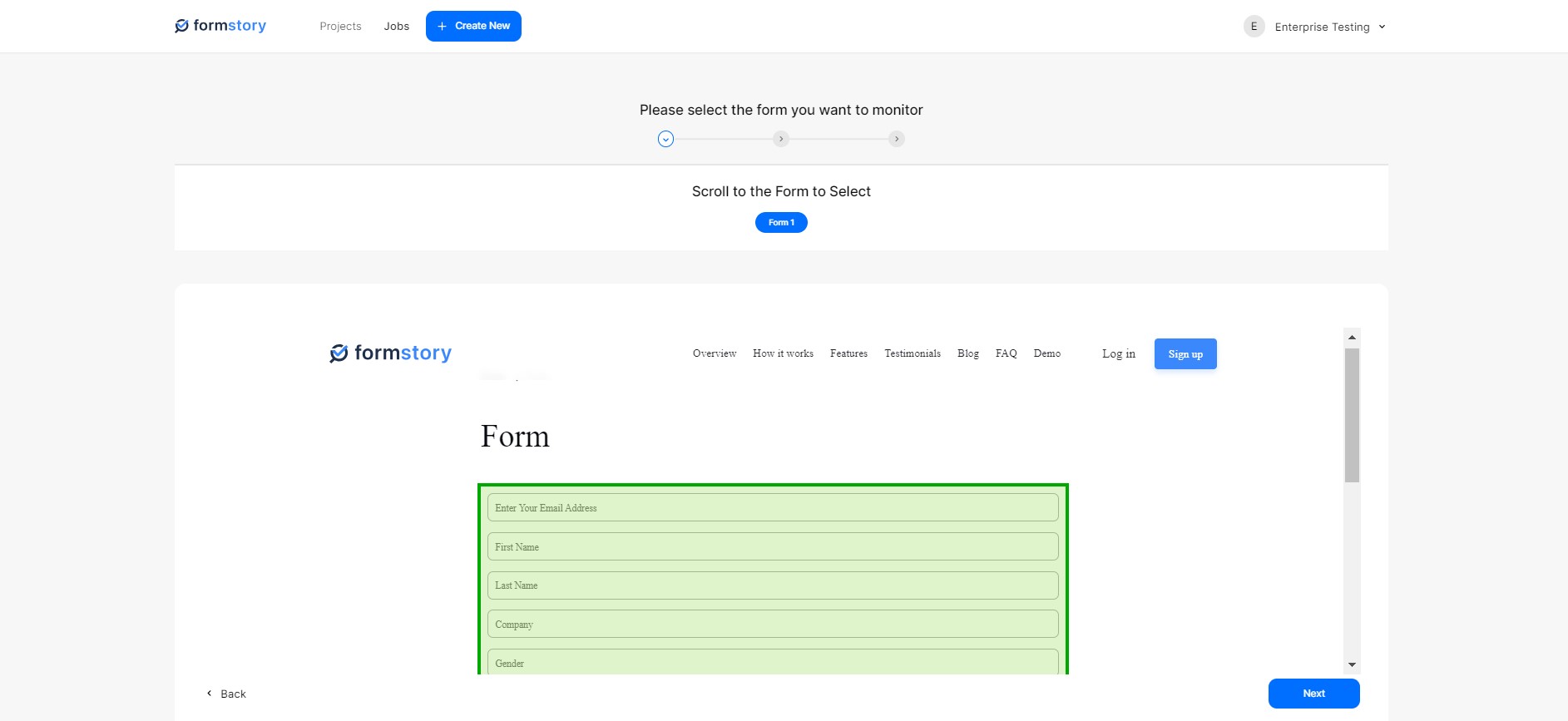This screenshot has width=1568, height=721.
Task: Click the embedded page formstory logo
Action: [x=390, y=353]
